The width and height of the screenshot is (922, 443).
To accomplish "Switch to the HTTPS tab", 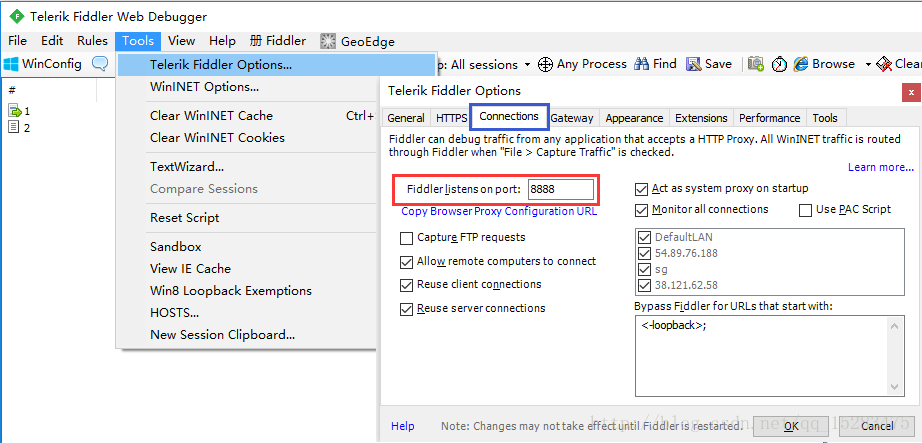I will [451, 118].
